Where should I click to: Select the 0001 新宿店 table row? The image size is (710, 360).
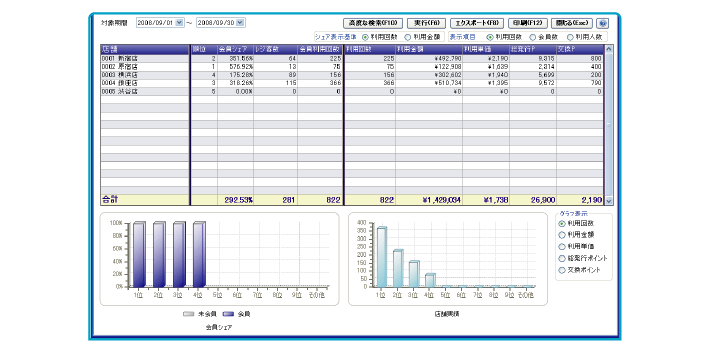coord(352,58)
